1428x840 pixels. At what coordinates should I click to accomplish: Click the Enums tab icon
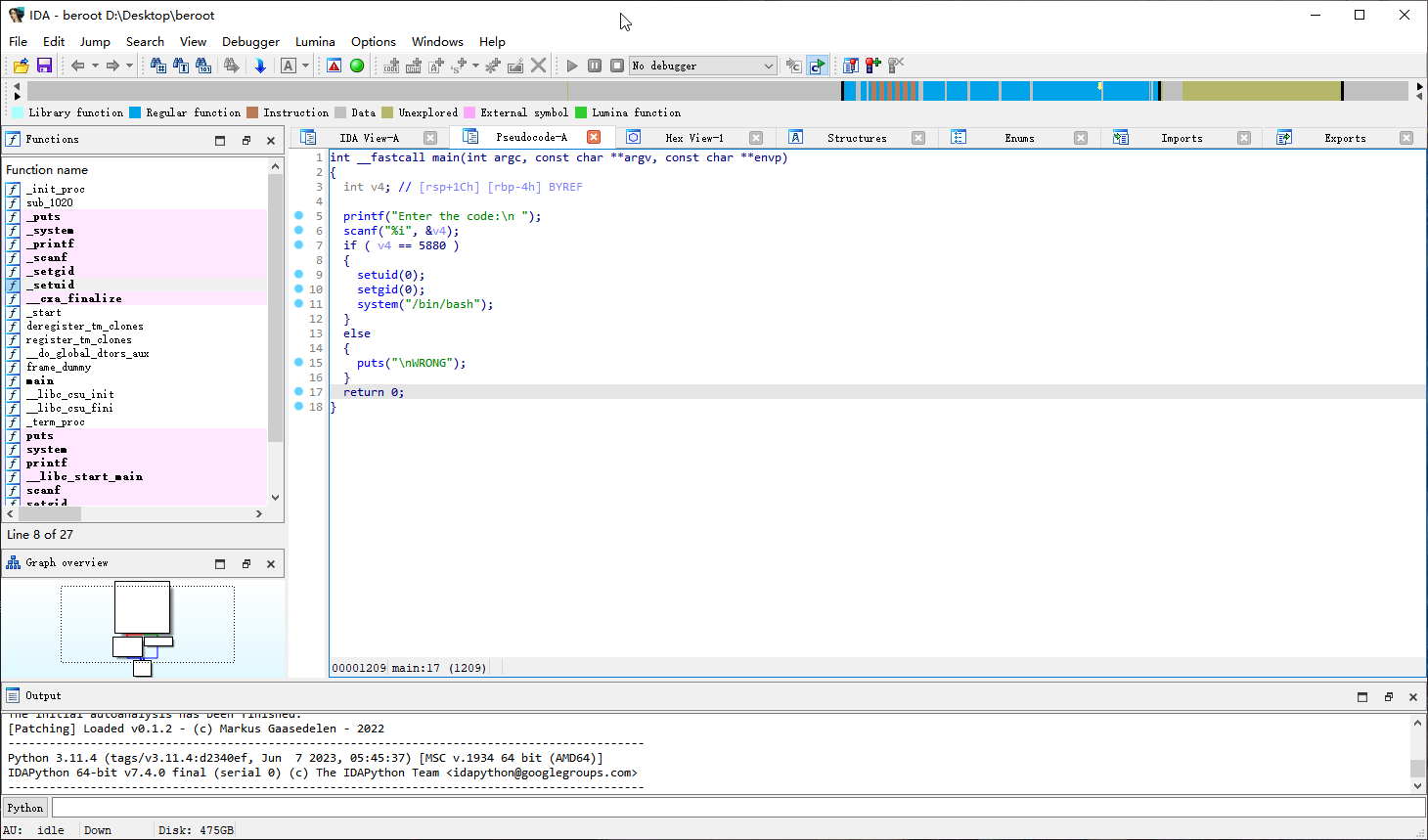tap(959, 138)
